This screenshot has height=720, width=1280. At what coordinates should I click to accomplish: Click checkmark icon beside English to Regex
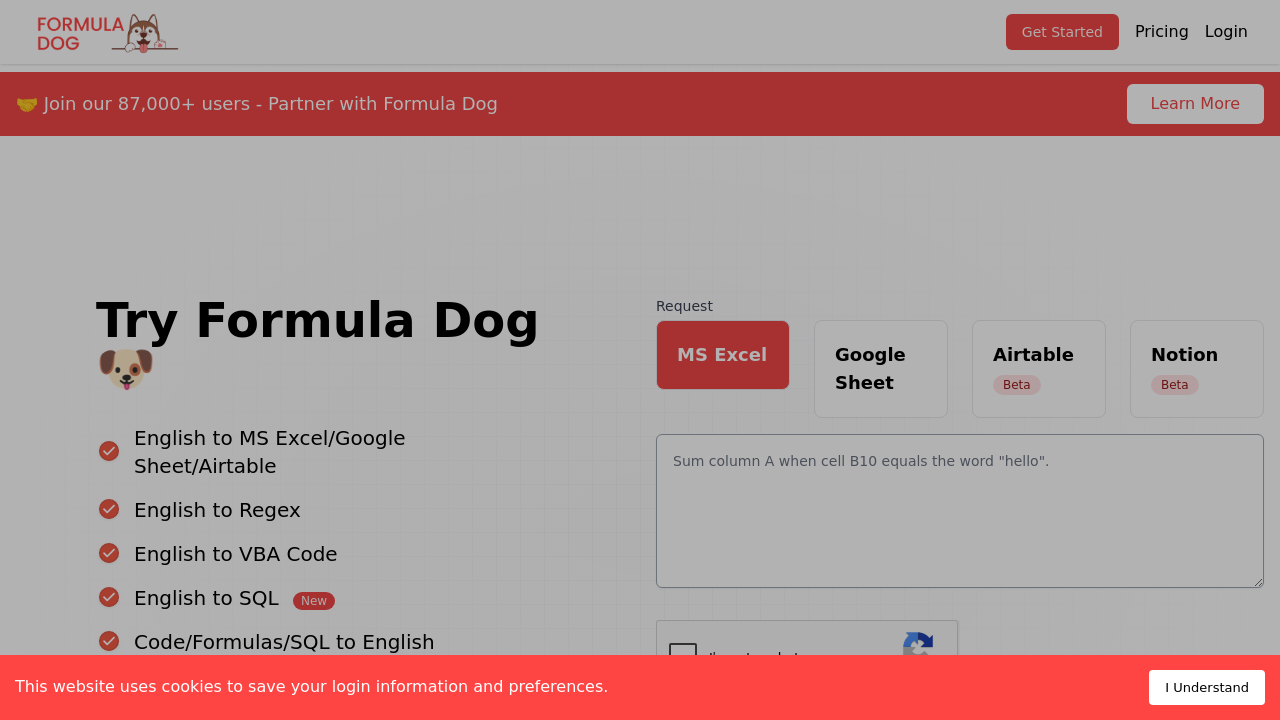(109, 509)
